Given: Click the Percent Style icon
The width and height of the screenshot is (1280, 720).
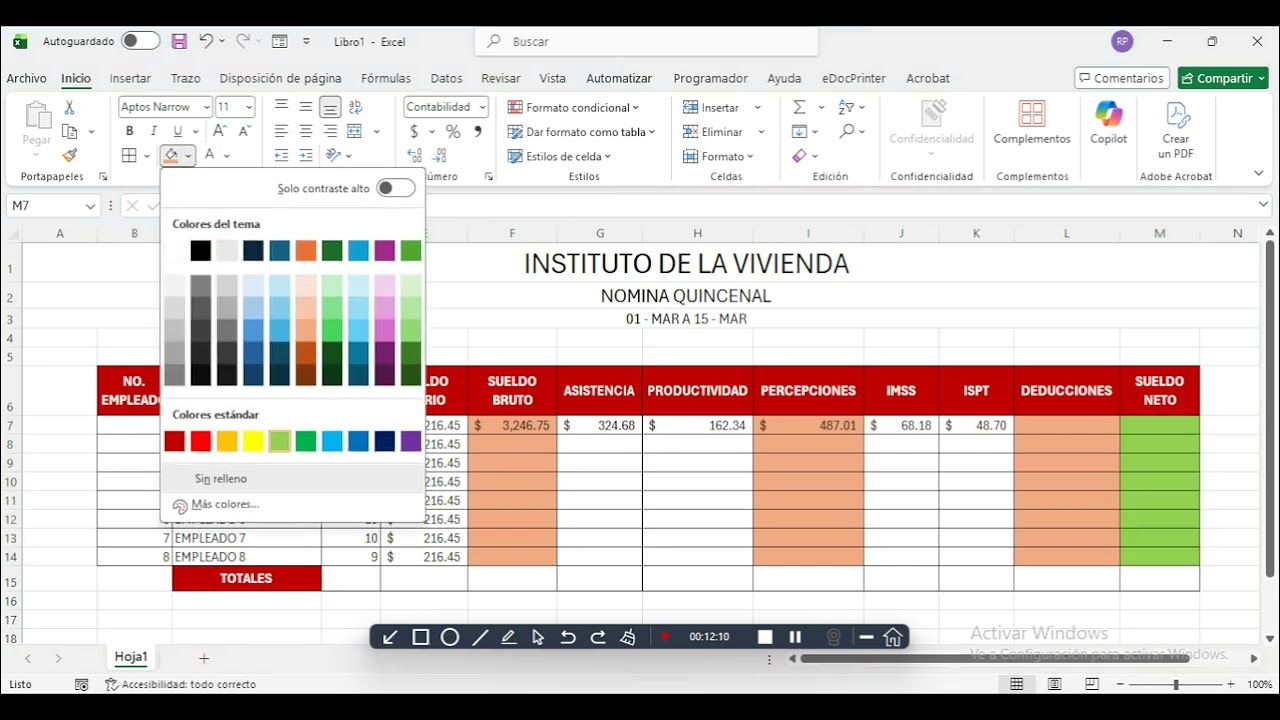Looking at the screenshot, I should [453, 131].
